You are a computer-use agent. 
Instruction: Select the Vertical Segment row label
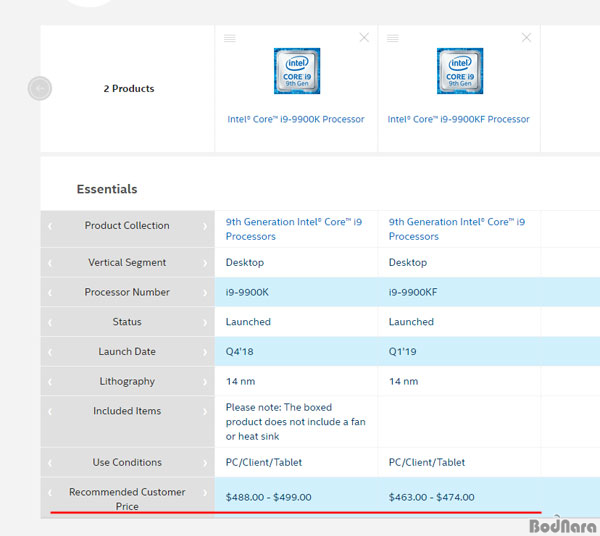[127, 262]
